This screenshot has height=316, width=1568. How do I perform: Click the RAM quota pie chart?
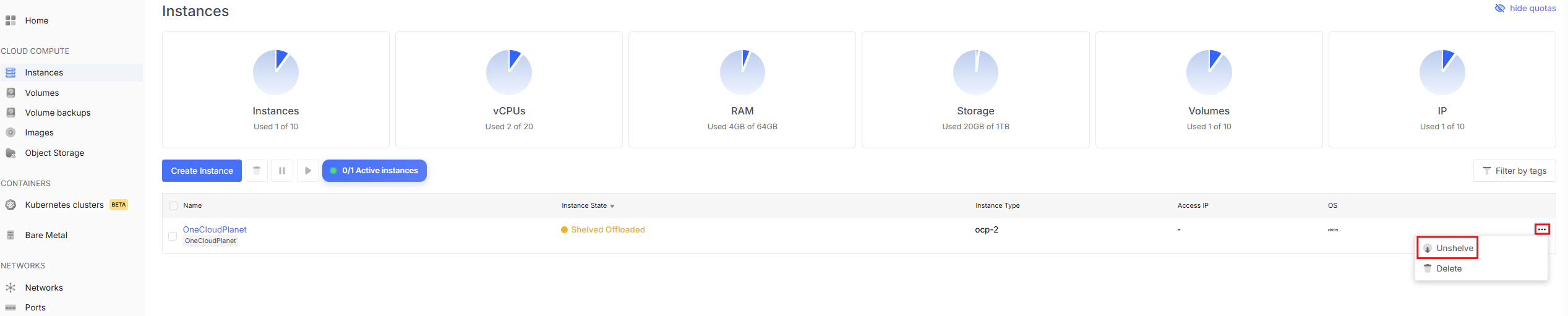click(742, 72)
